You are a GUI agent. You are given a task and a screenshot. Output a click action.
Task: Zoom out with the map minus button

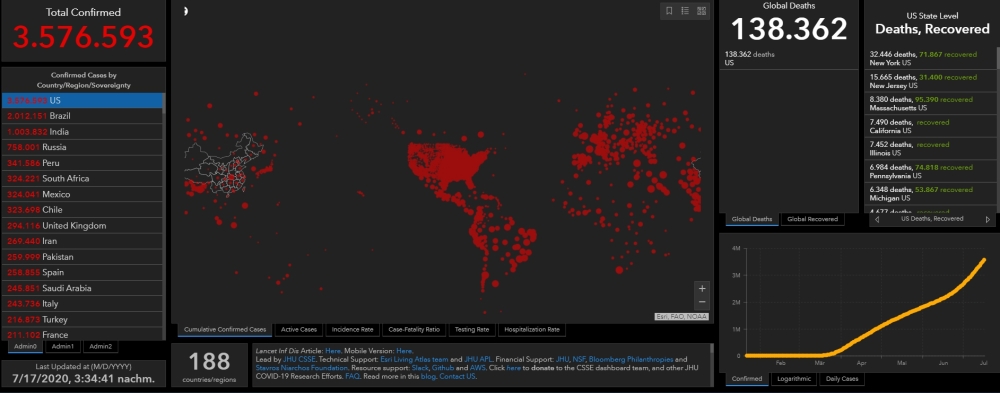702,302
